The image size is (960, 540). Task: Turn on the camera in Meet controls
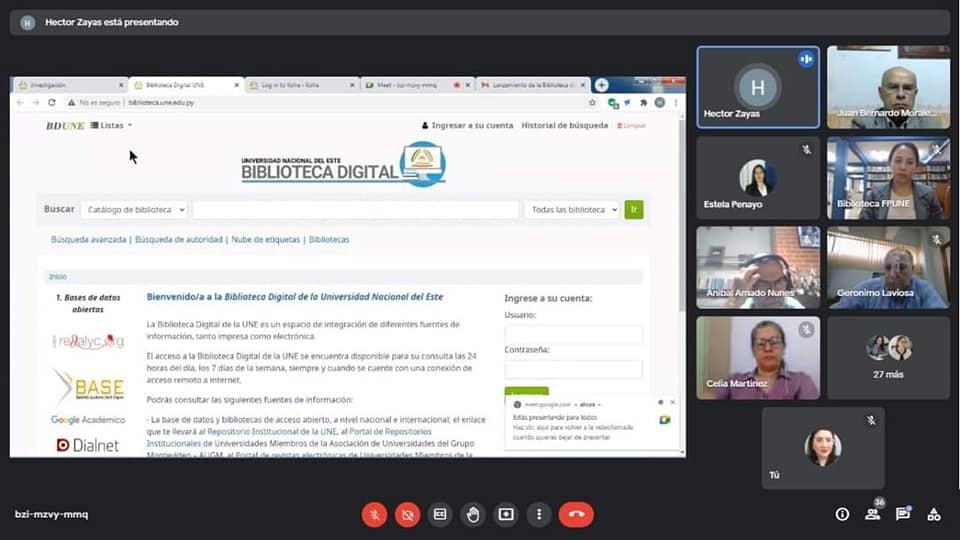(x=407, y=514)
